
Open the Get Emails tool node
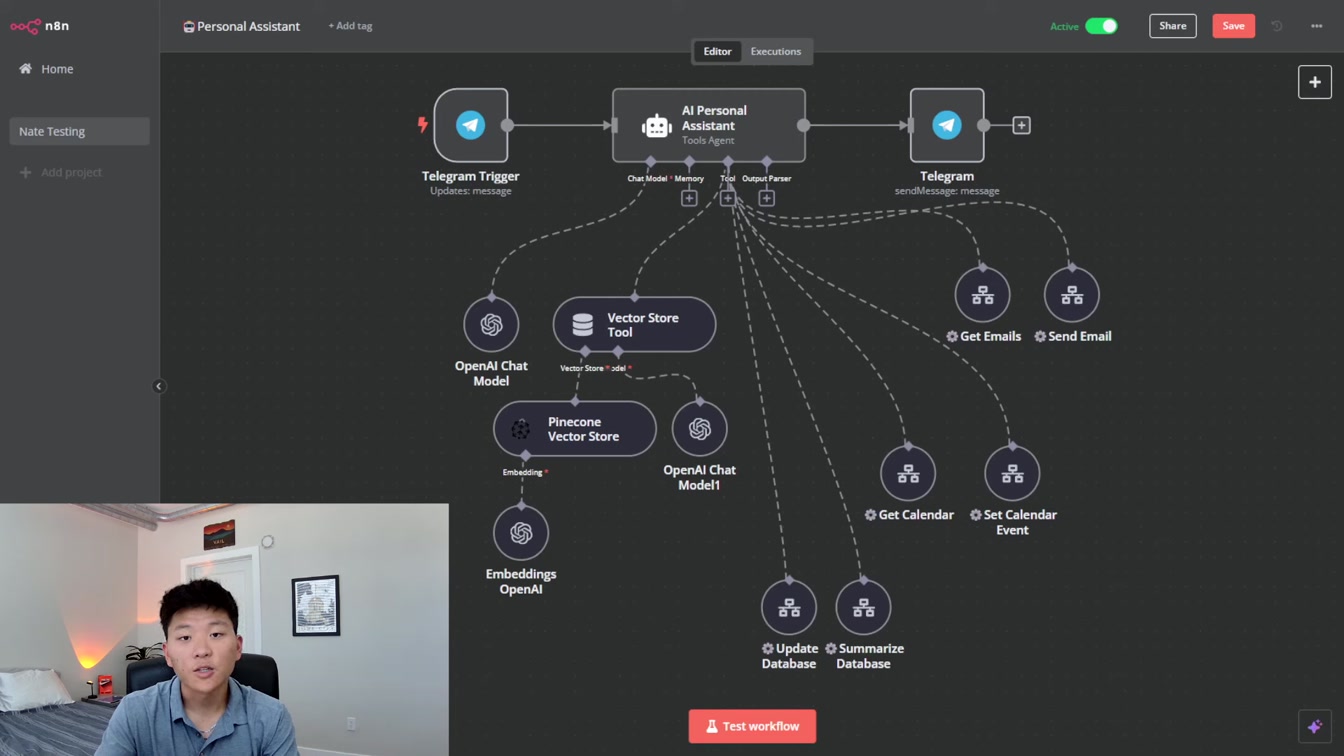pos(983,295)
